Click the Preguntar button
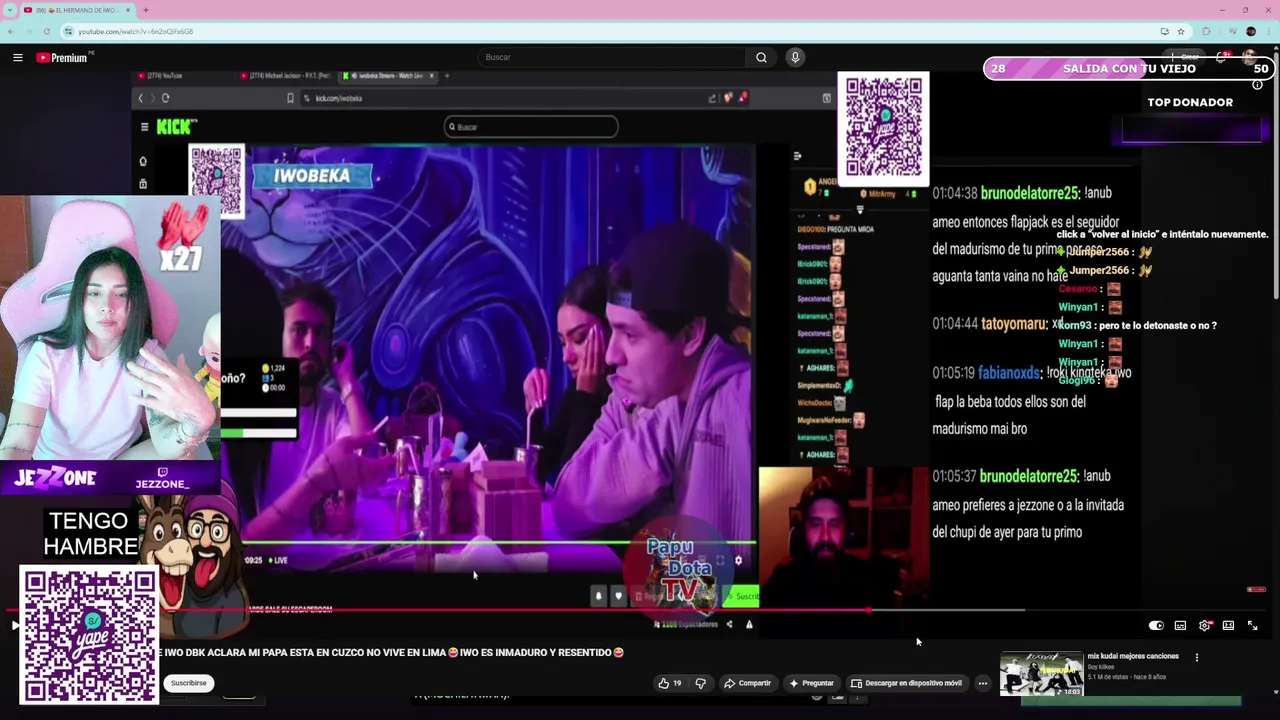The width and height of the screenshot is (1280, 720). (x=811, y=683)
